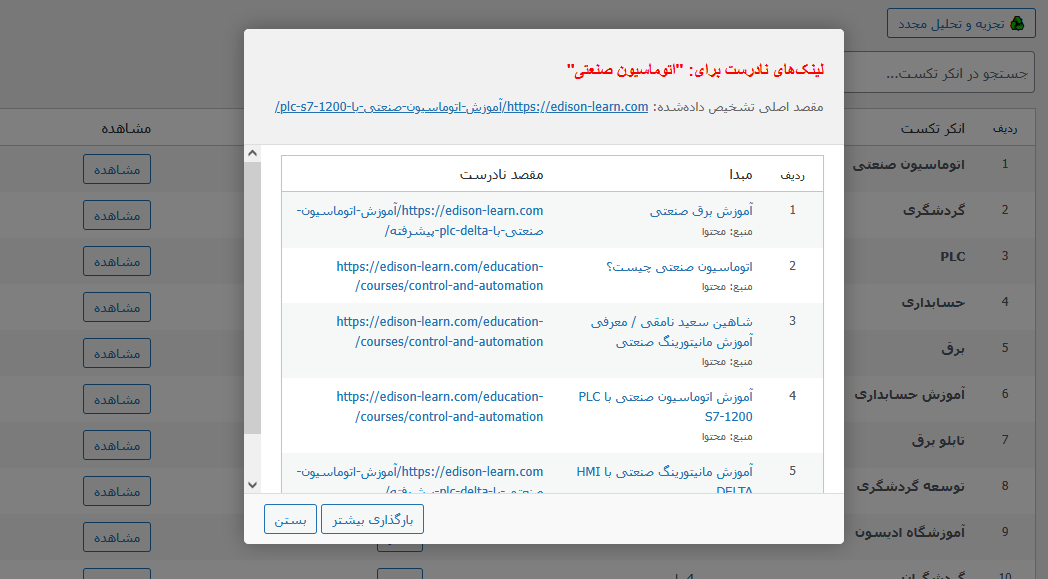Image resolution: width=1048 pixels, height=579 pixels.
Task: Click the modal's vertical scrollbar thumb
Action: coord(252,300)
